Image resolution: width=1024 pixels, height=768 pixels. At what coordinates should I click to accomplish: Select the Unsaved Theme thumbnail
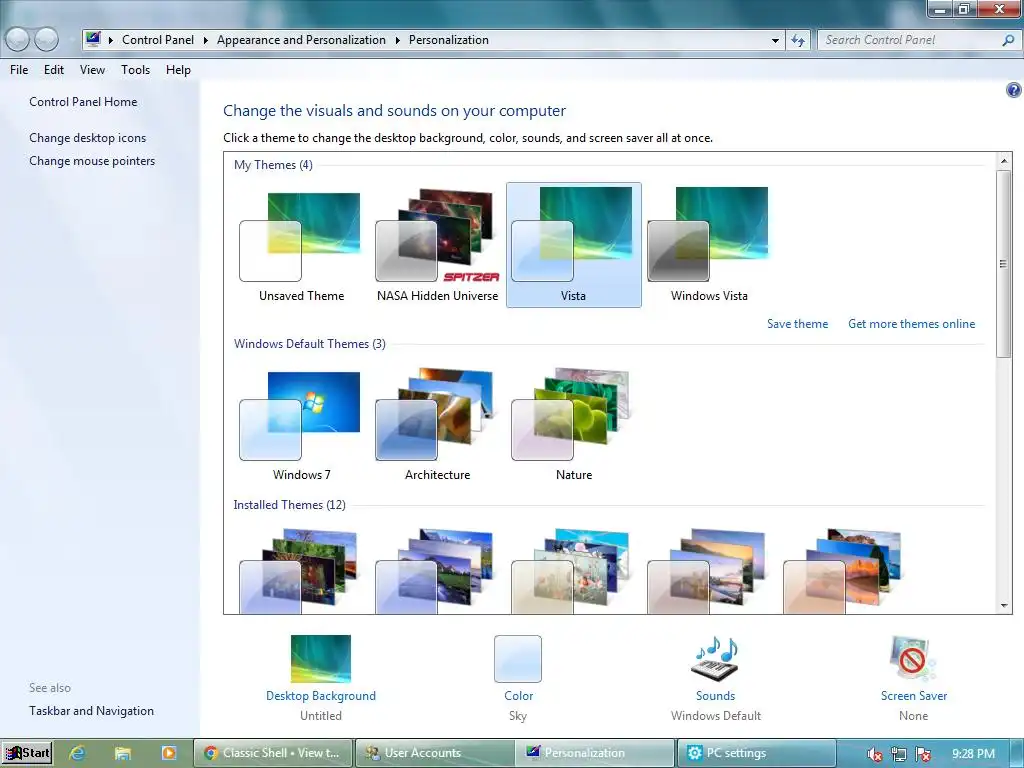(301, 246)
